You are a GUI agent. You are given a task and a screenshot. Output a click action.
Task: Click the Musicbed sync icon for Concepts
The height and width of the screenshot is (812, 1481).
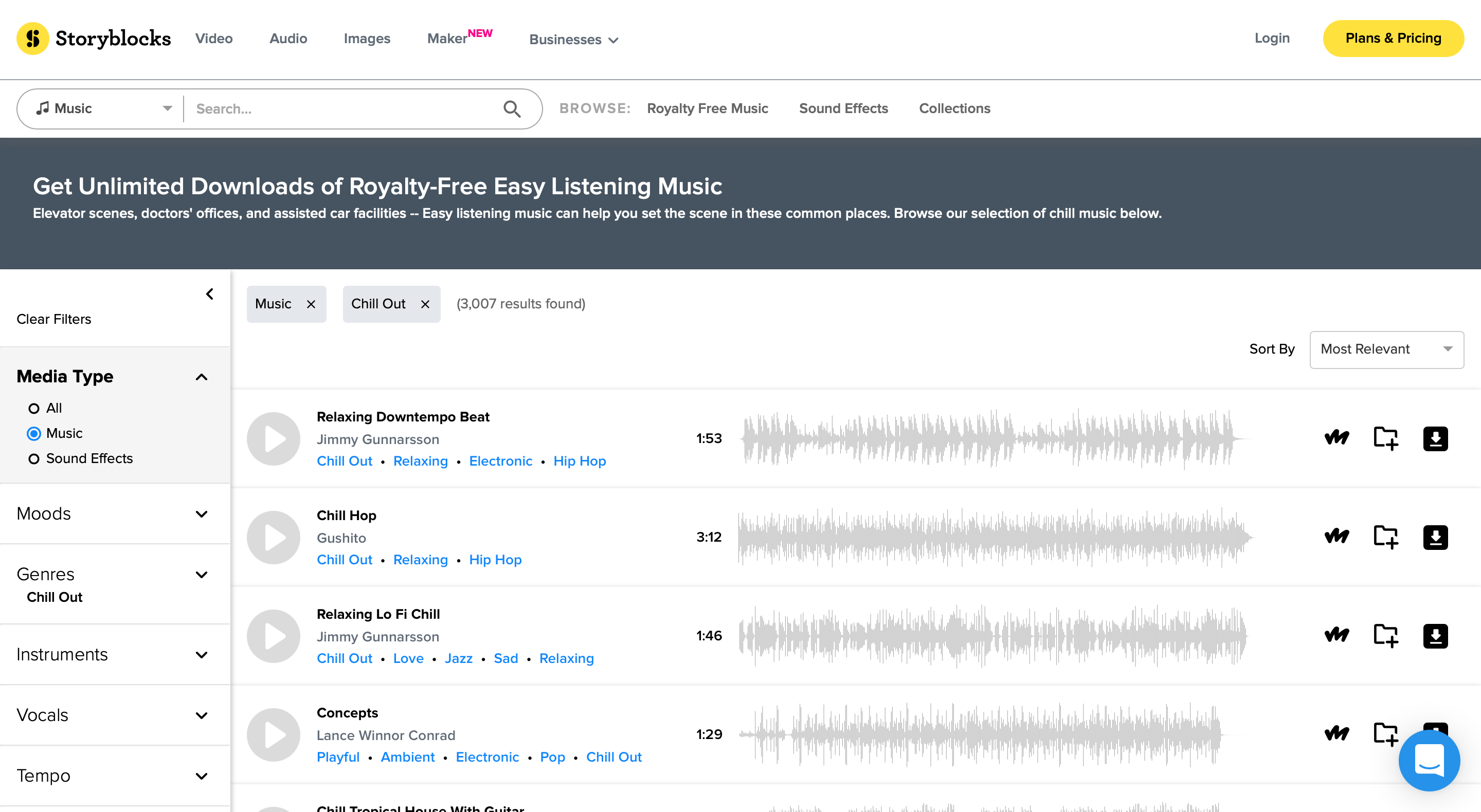[1335, 733]
